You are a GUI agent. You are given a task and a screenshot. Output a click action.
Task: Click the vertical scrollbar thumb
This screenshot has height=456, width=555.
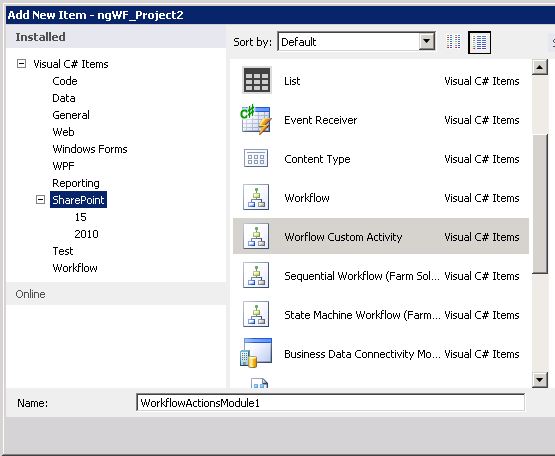pyautogui.click(x=540, y=204)
